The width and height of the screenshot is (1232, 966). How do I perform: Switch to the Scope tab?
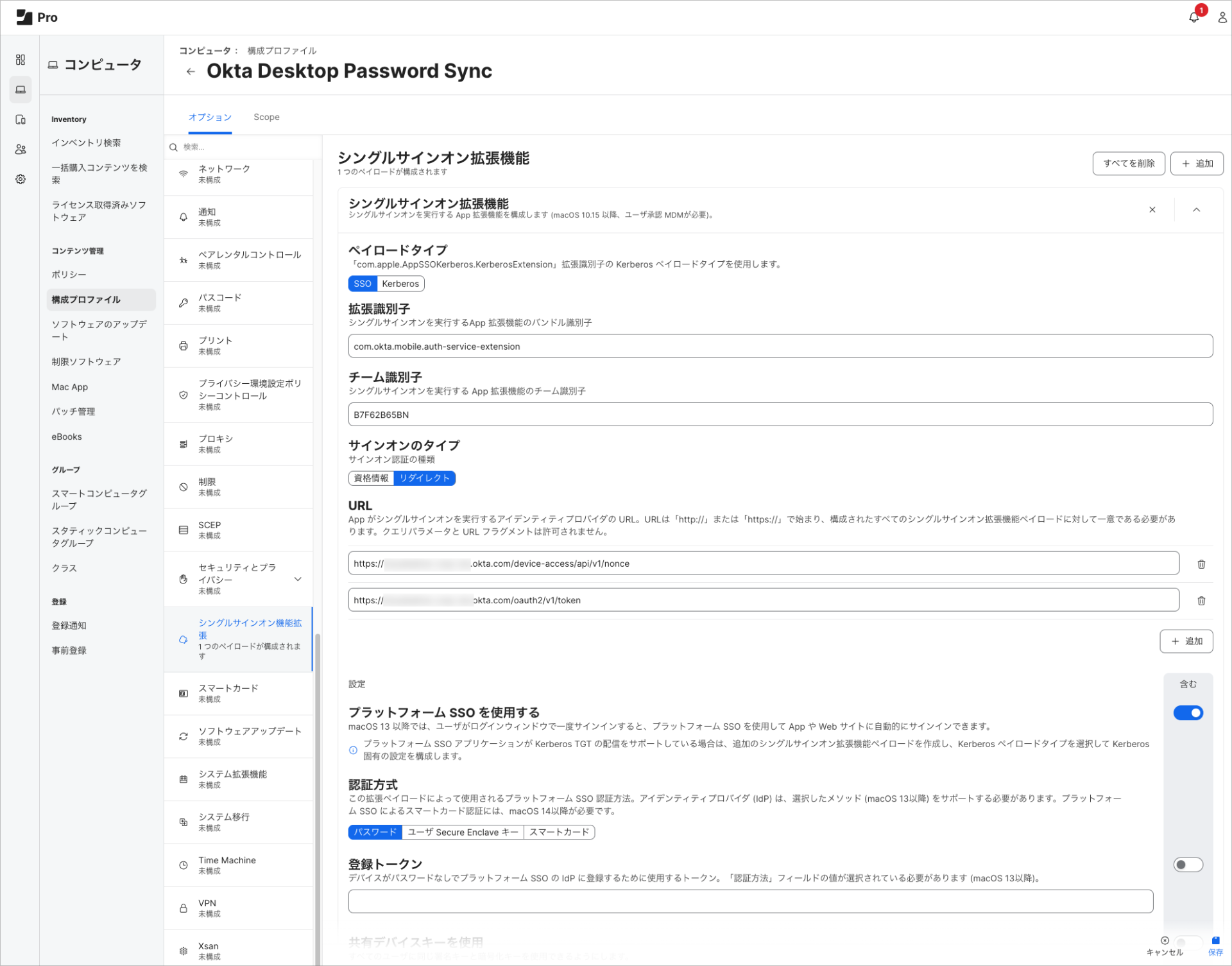tap(266, 117)
